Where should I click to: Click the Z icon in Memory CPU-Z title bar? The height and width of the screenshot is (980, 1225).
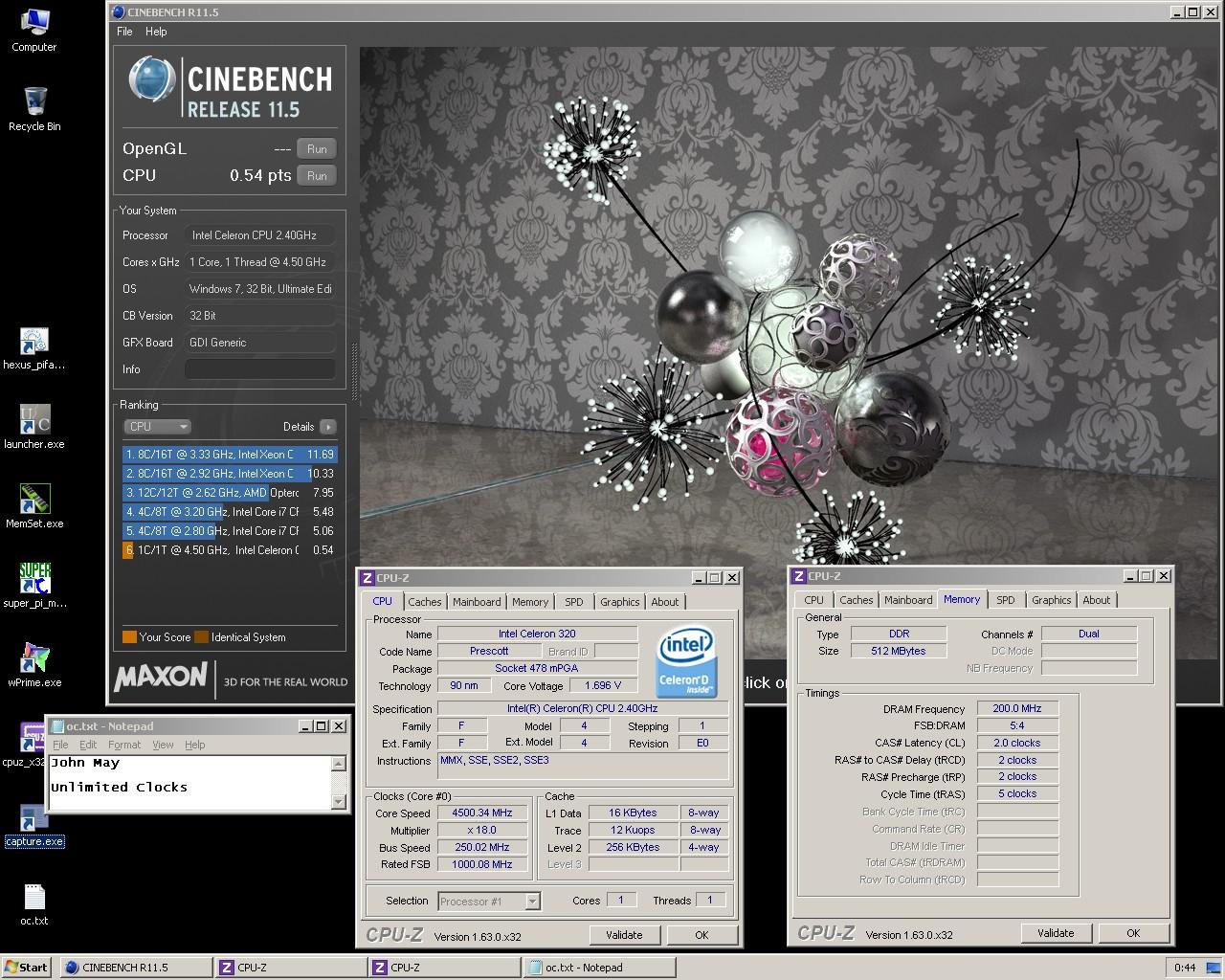click(798, 576)
